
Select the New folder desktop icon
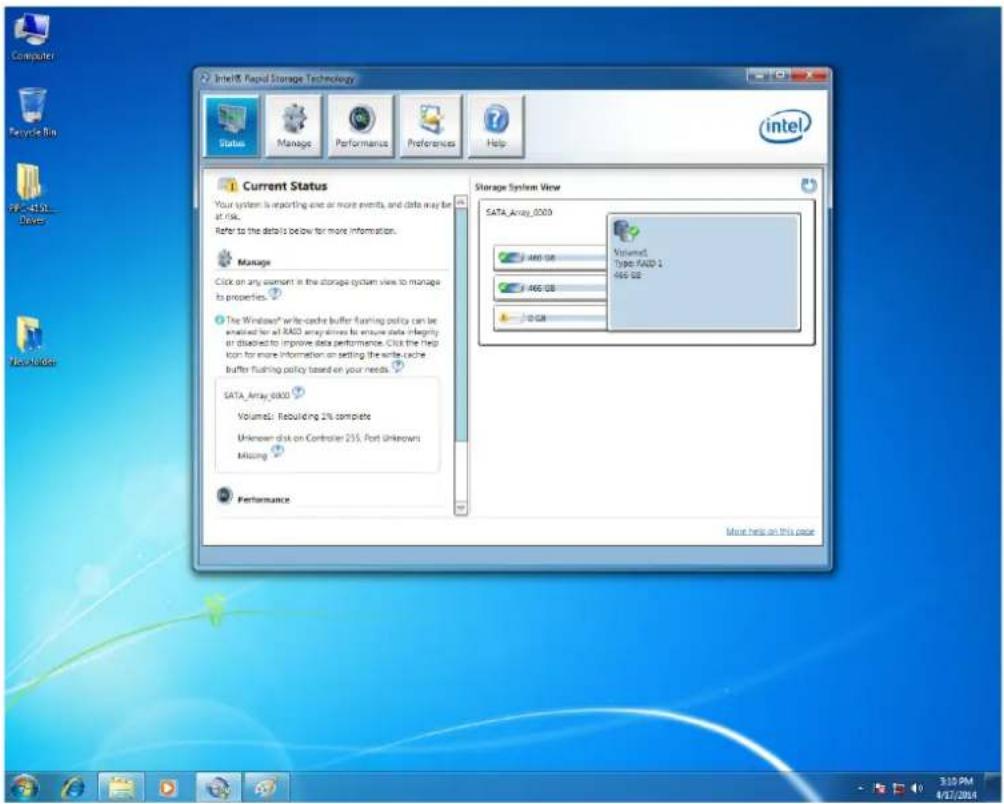[32, 341]
